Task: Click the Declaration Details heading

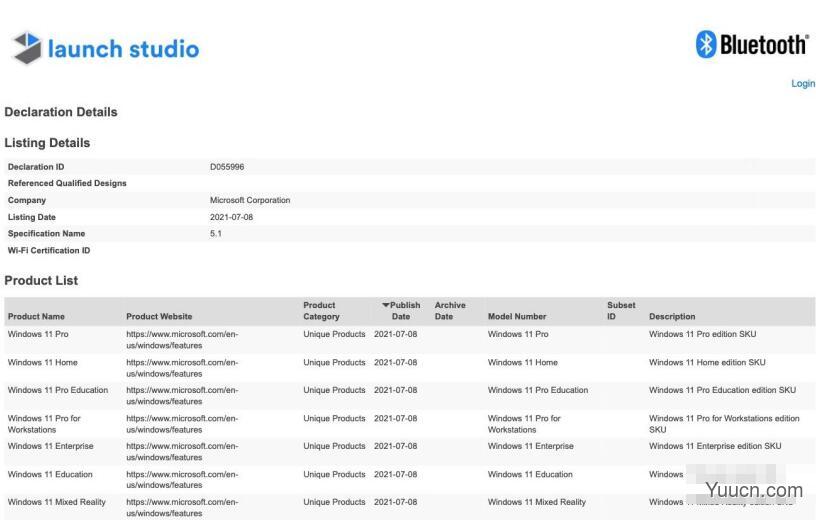Action: [x=61, y=112]
